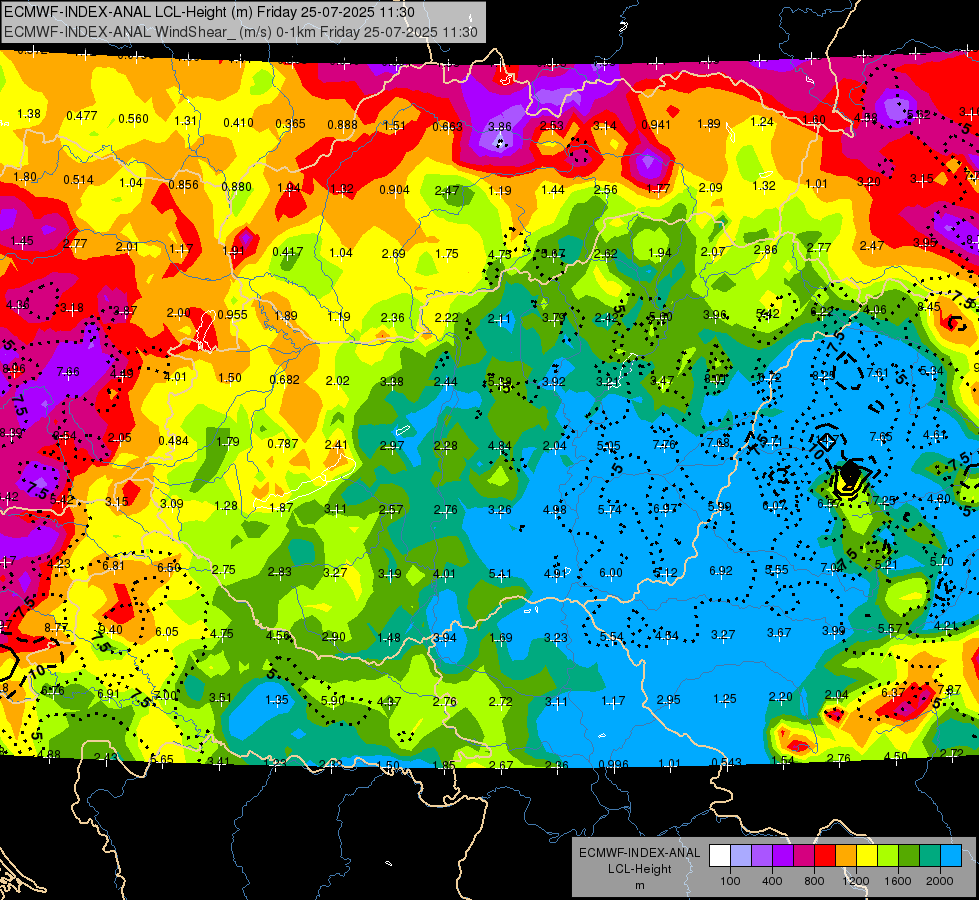Click the legend label 1200
Viewport: 979px width, 900px height.
point(856,881)
